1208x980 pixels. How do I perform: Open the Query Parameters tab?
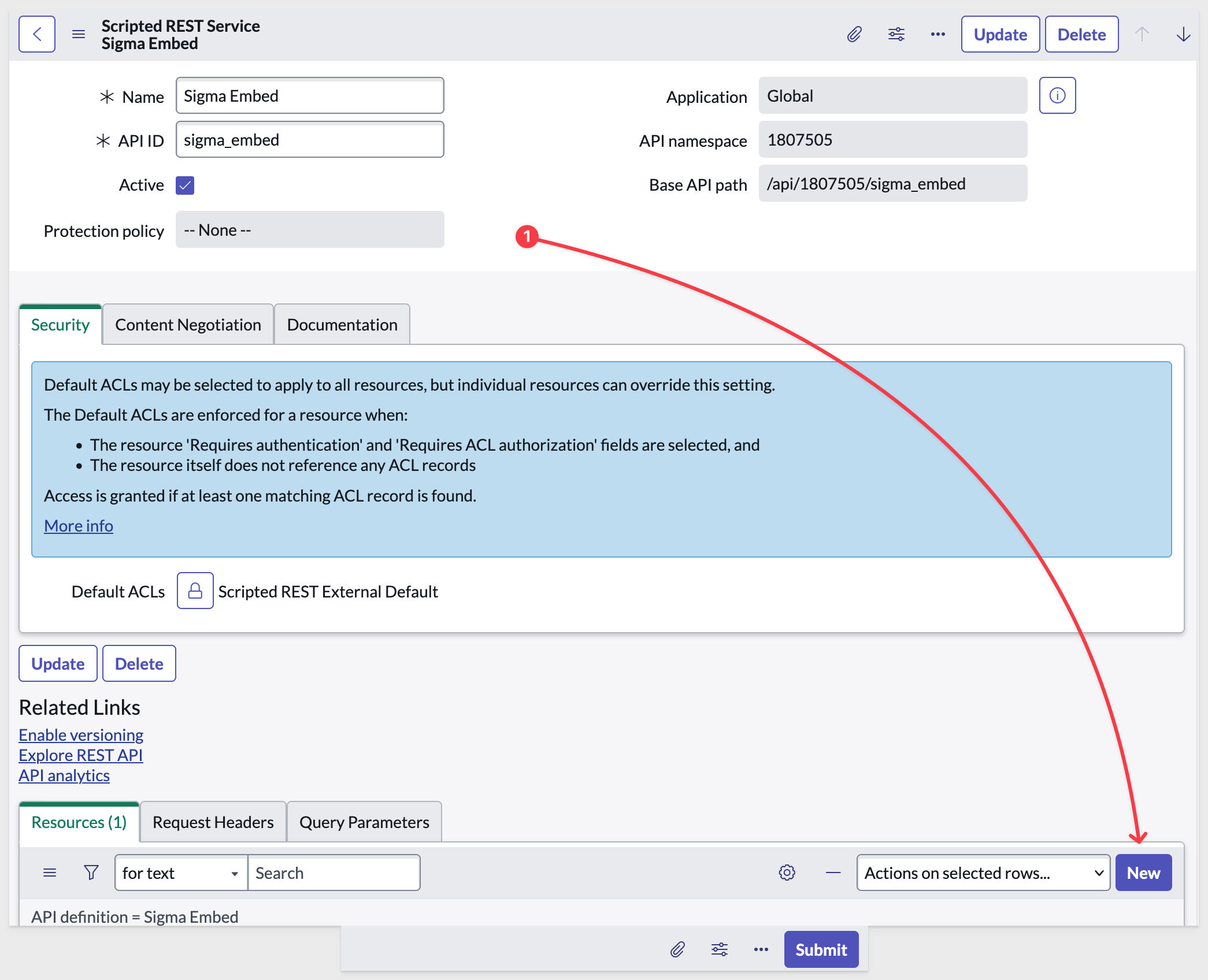click(364, 822)
